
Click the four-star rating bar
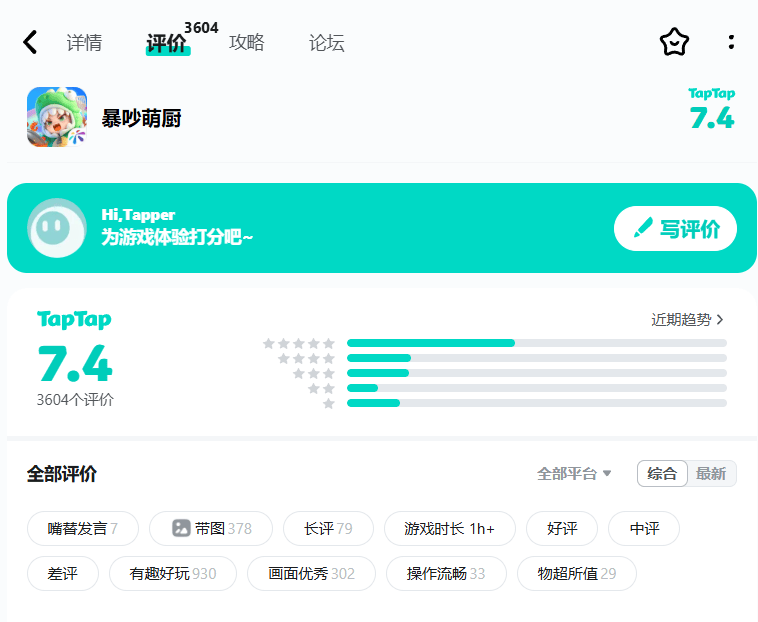(537, 358)
